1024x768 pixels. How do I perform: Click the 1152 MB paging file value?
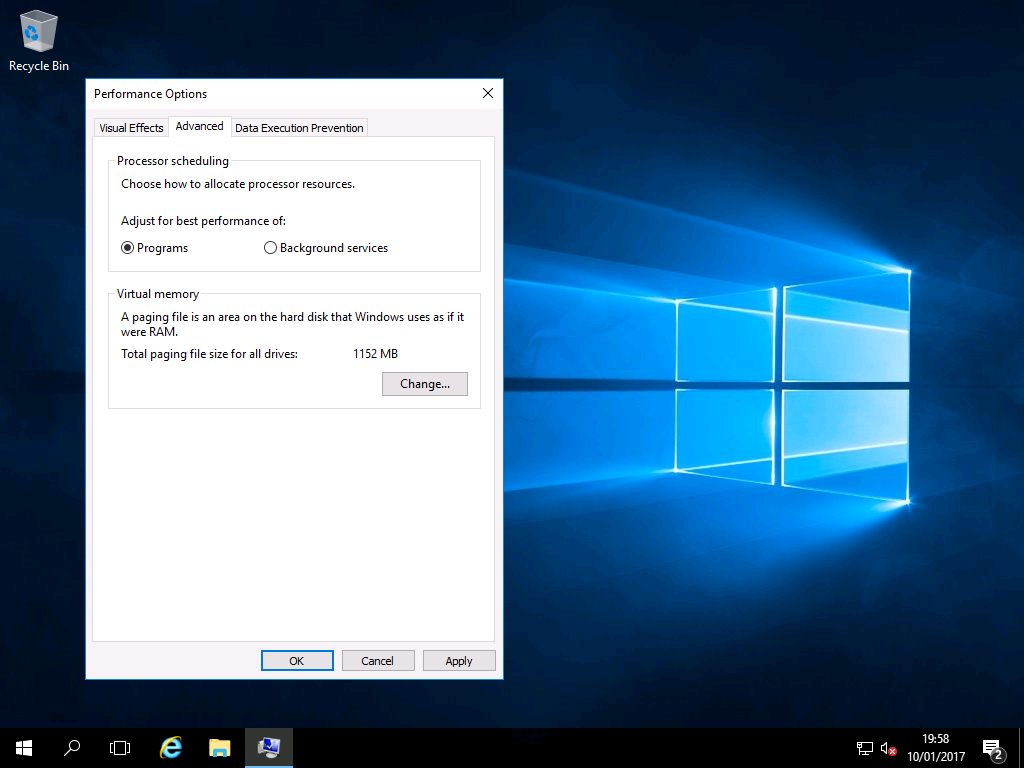tap(376, 354)
